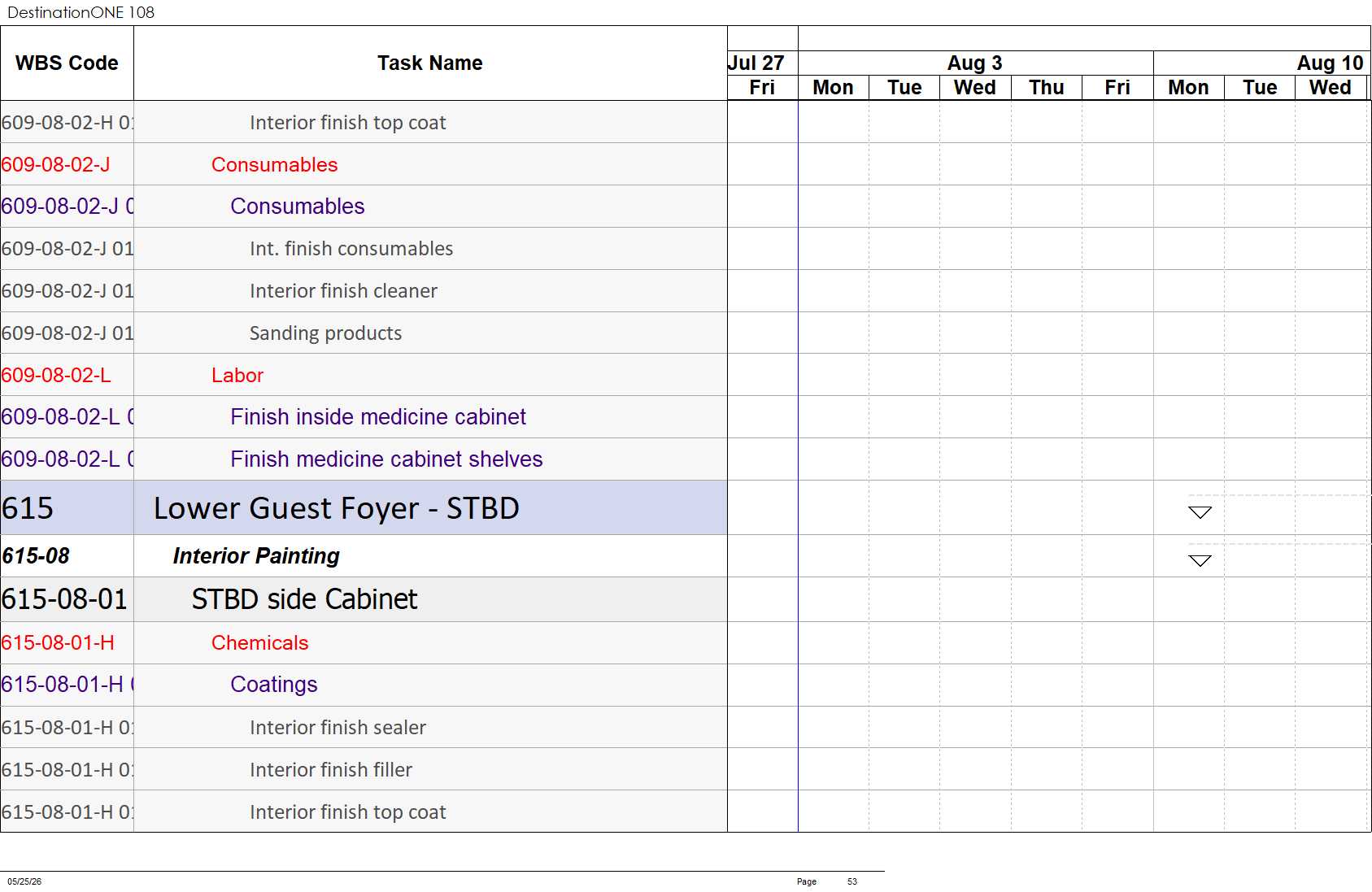Click the Fri header under Jul 27
The image size is (1372, 892).
(762, 87)
